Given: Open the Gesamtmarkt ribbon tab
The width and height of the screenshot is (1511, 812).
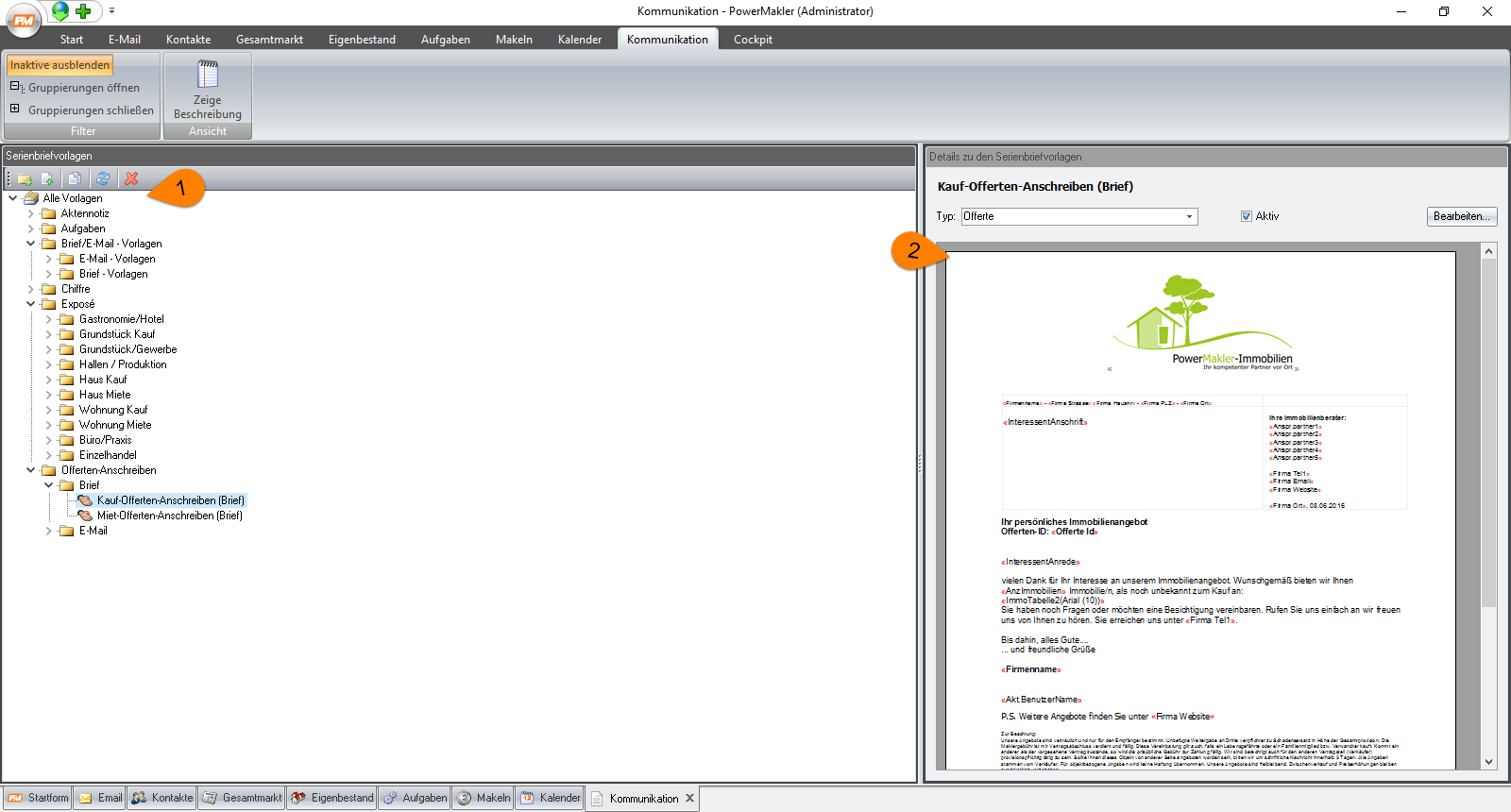Looking at the screenshot, I should (270, 40).
